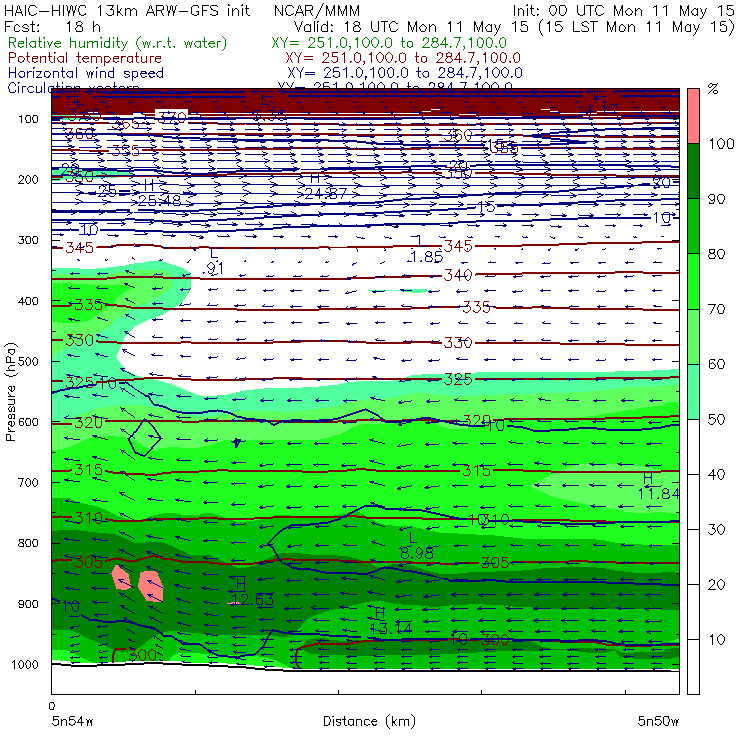The height and width of the screenshot is (740, 740).
Task: Click the 'L 8.98' wind minimum label
Action: click(x=416, y=545)
